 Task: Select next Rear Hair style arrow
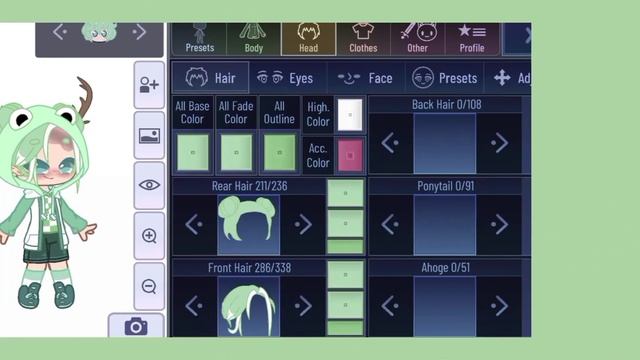coord(303,224)
